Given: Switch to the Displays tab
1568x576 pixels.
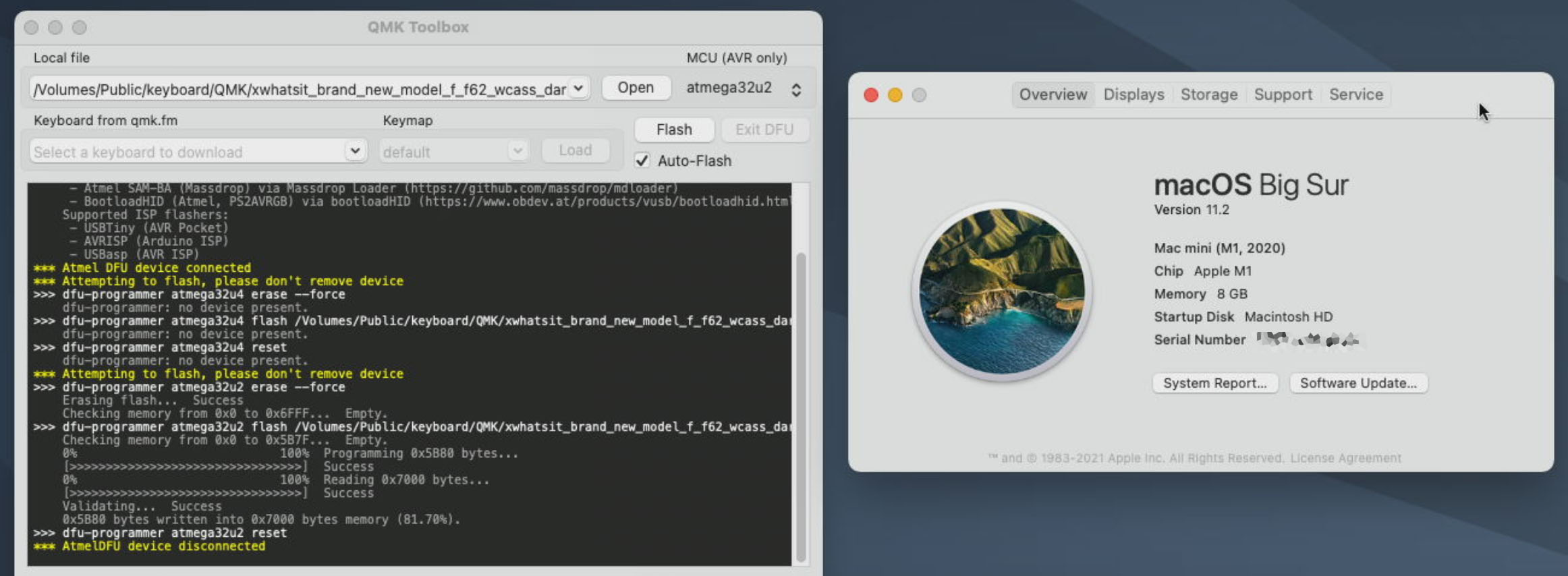Looking at the screenshot, I should click(x=1133, y=94).
